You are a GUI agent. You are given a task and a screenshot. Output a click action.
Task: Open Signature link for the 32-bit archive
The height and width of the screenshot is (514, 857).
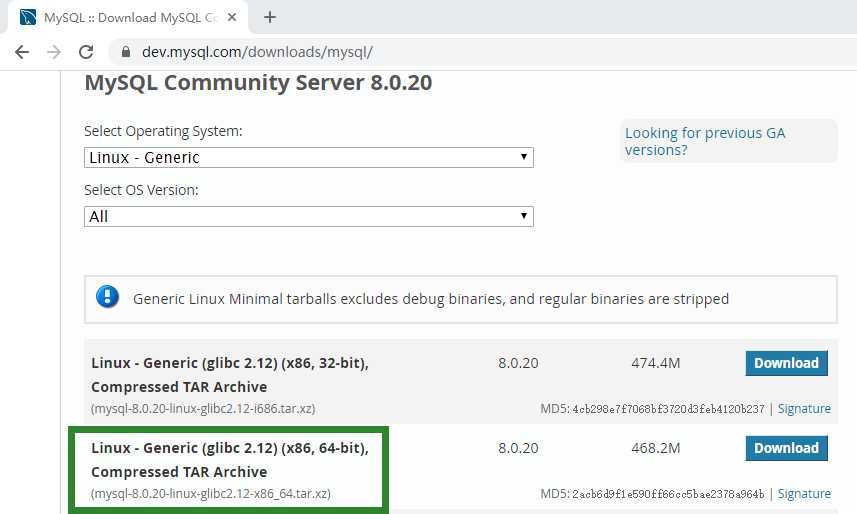(x=804, y=408)
